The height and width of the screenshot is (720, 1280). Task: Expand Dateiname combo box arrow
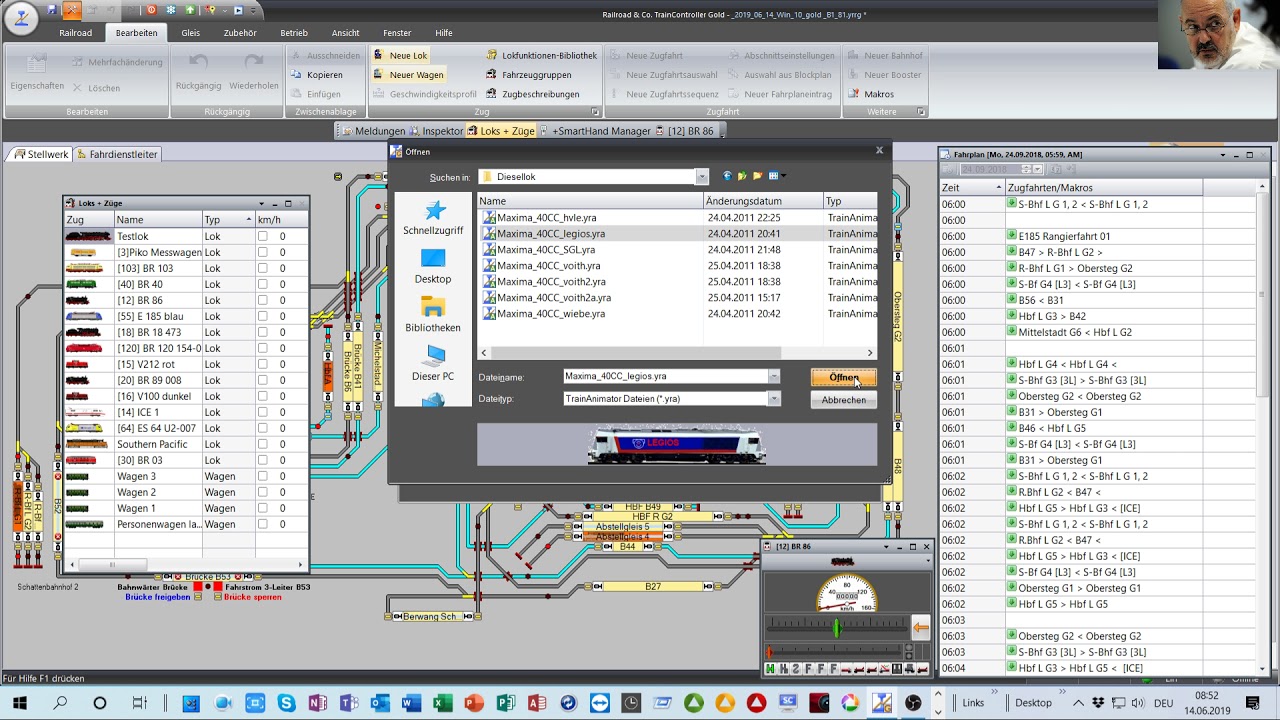click(x=773, y=377)
